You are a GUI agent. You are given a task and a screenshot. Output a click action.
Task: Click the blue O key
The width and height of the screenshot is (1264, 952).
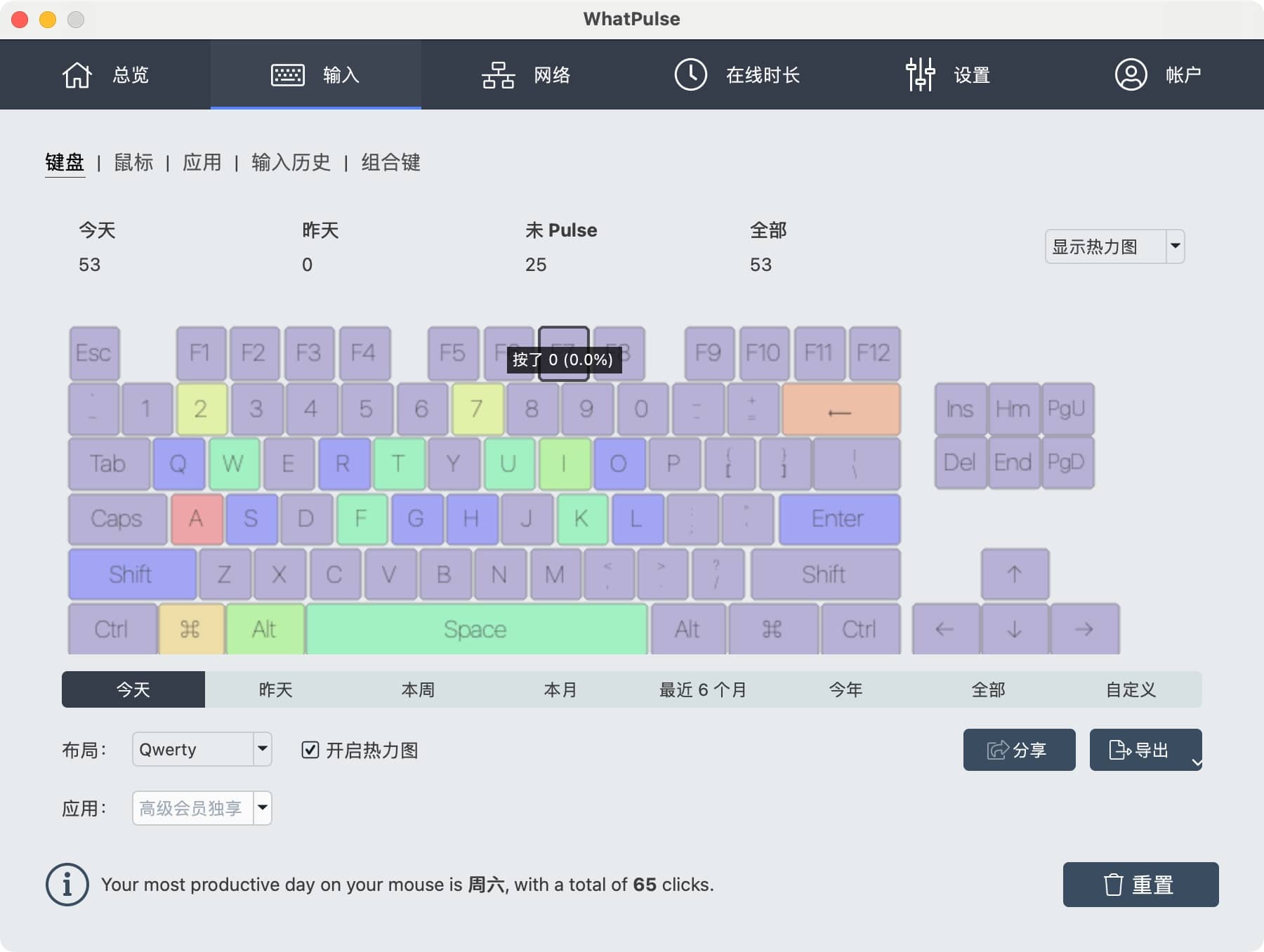(619, 464)
